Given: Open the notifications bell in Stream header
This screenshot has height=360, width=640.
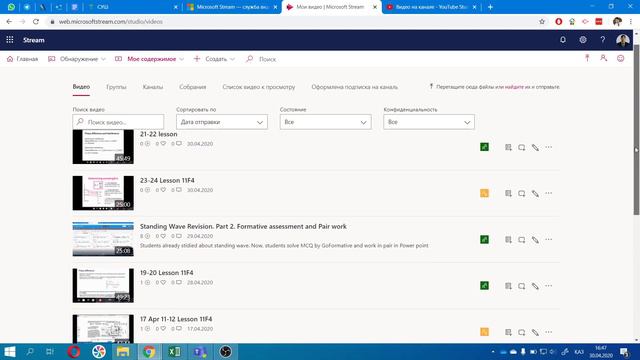Looking at the screenshot, I should (563, 40).
